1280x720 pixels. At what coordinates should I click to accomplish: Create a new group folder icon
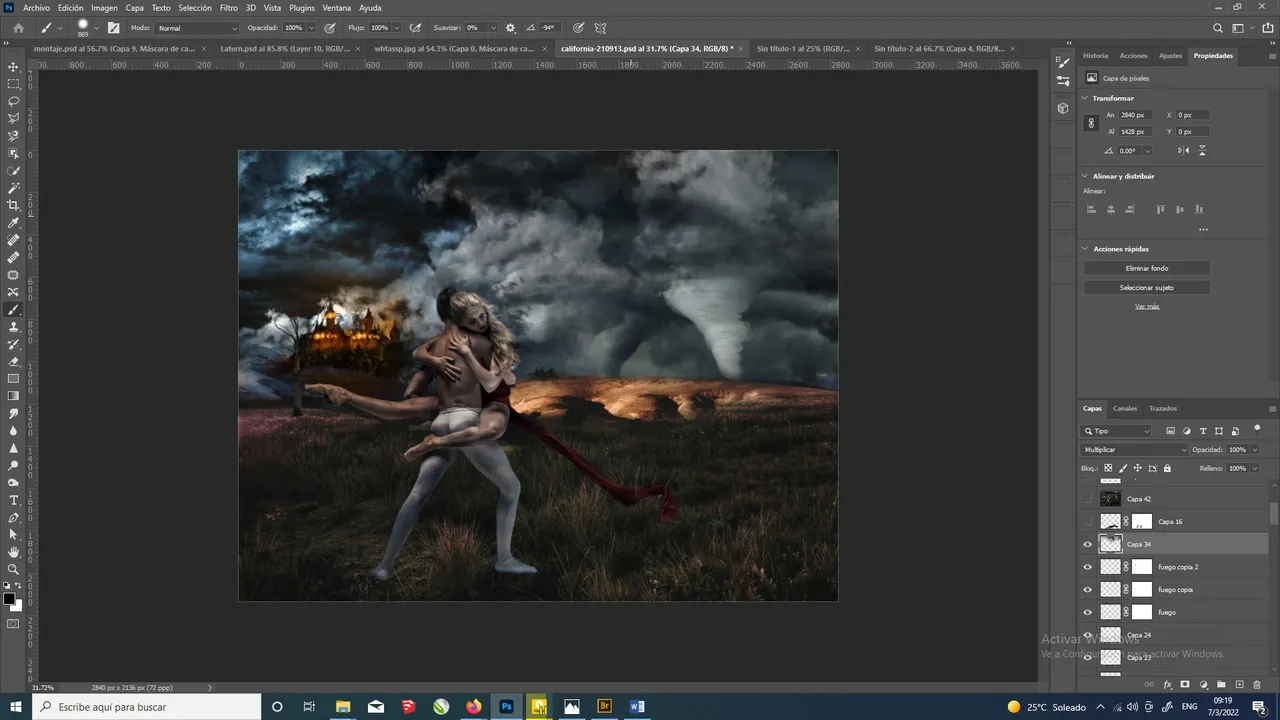1221,684
